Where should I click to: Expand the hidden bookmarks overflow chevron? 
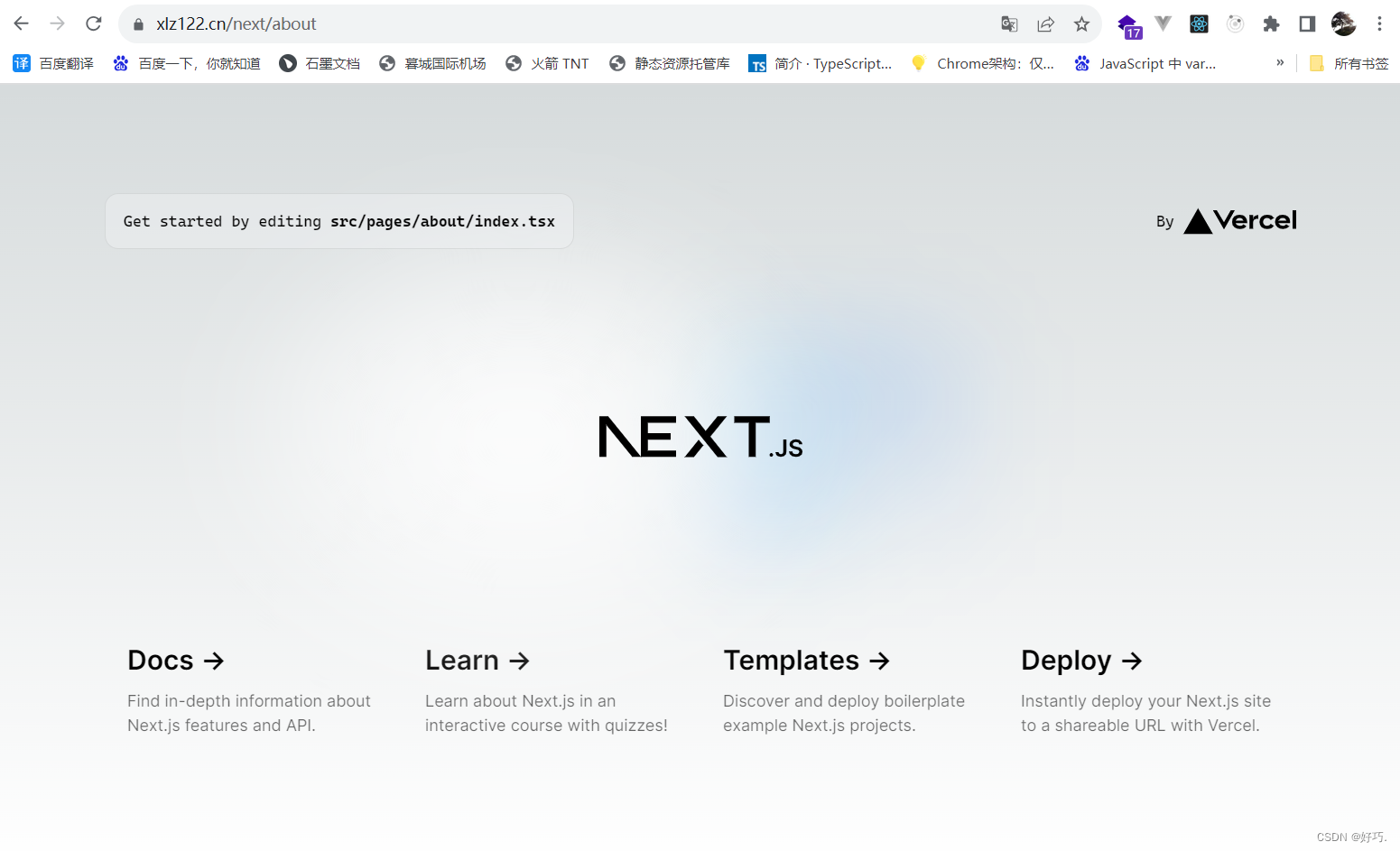coord(1280,62)
